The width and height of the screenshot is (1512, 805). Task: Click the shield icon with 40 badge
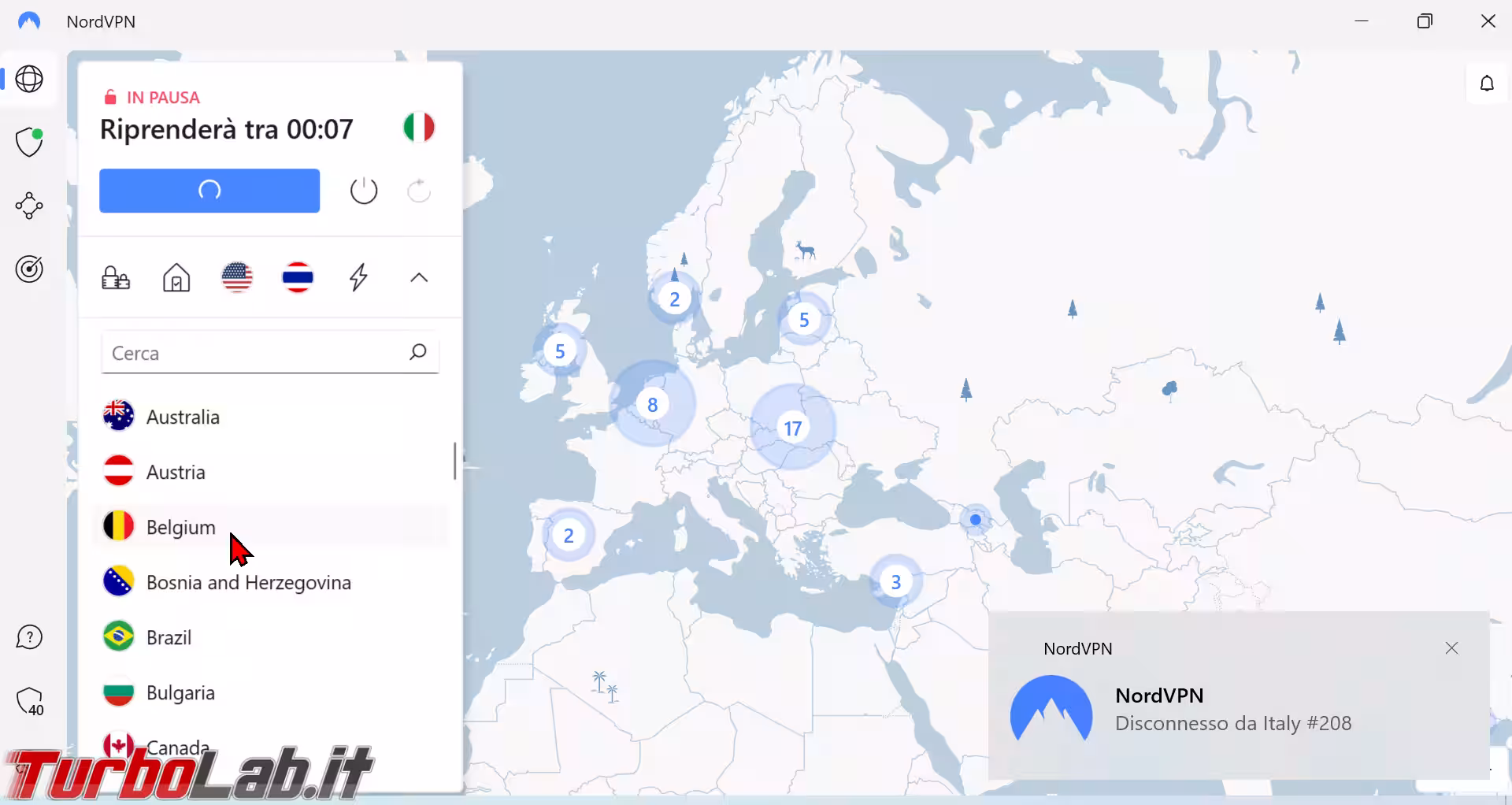point(29,701)
